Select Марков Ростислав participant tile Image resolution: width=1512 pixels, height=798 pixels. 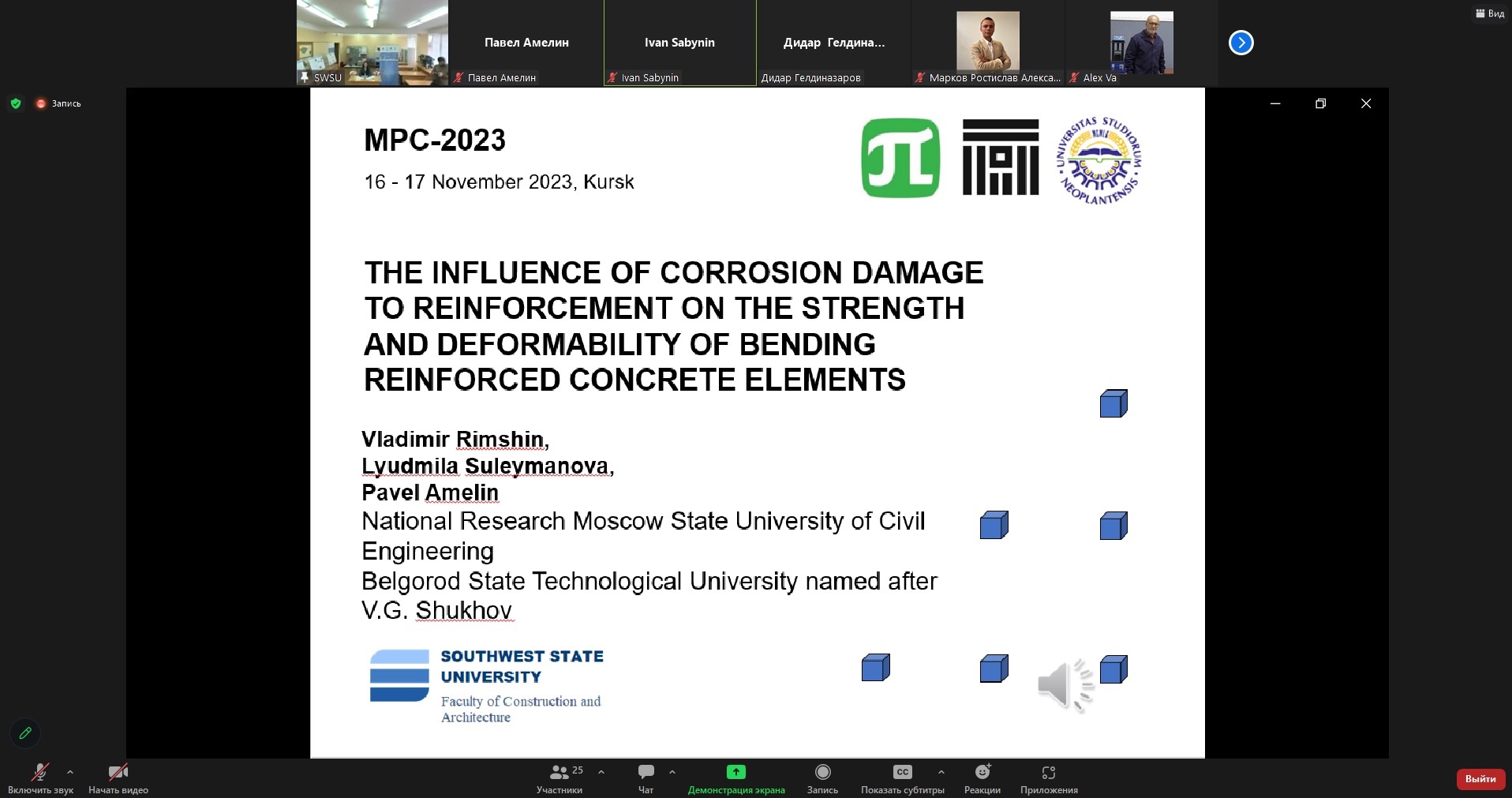(x=988, y=43)
